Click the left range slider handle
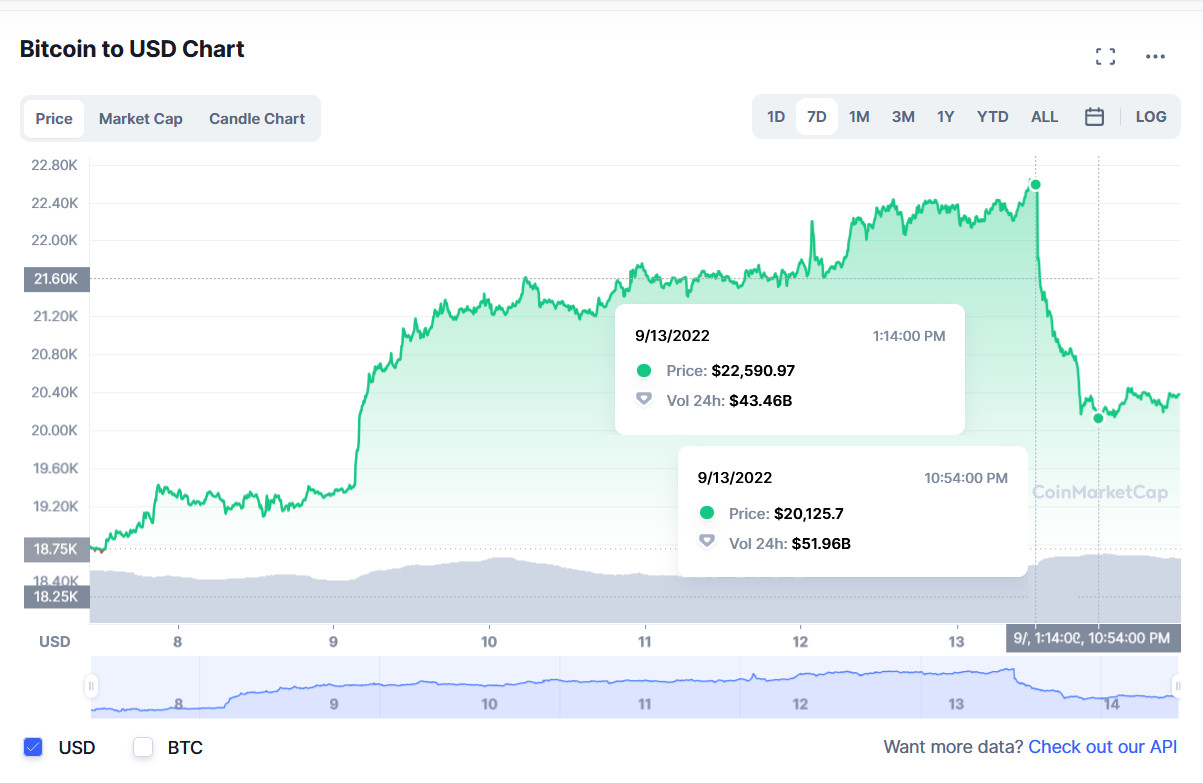This screenshot has height=783, width=1203. click(x=91, y=686)
